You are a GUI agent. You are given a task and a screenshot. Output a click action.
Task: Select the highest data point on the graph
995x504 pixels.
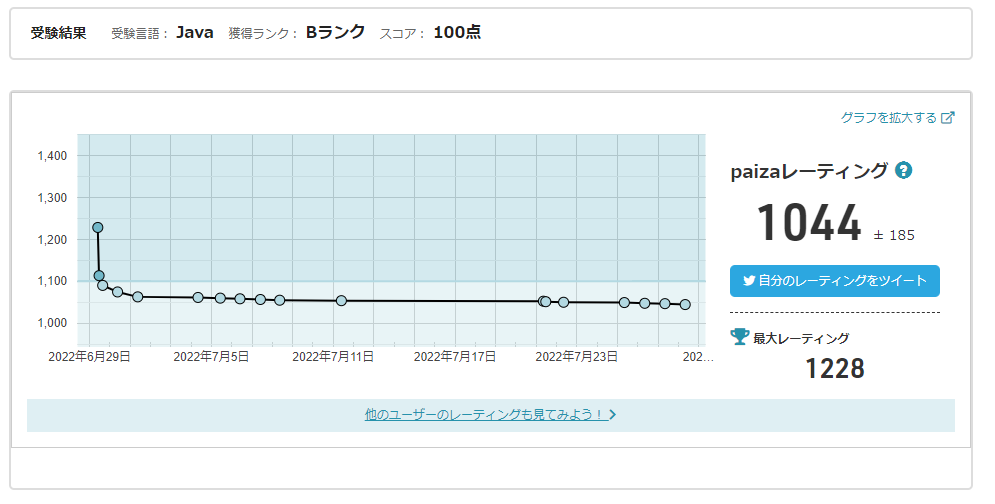(98, 228)
